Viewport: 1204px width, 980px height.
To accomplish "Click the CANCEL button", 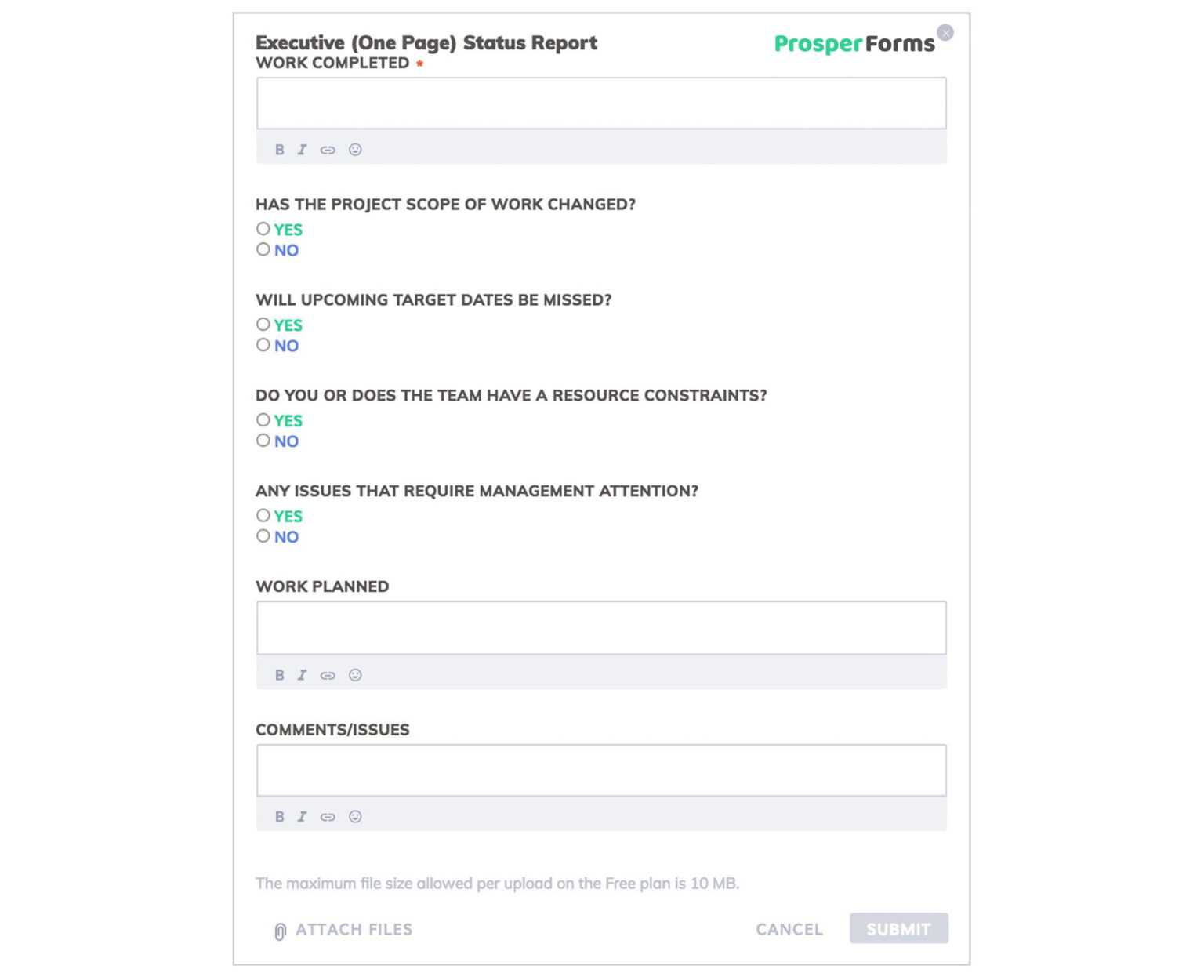I will (x=789, y=929).
